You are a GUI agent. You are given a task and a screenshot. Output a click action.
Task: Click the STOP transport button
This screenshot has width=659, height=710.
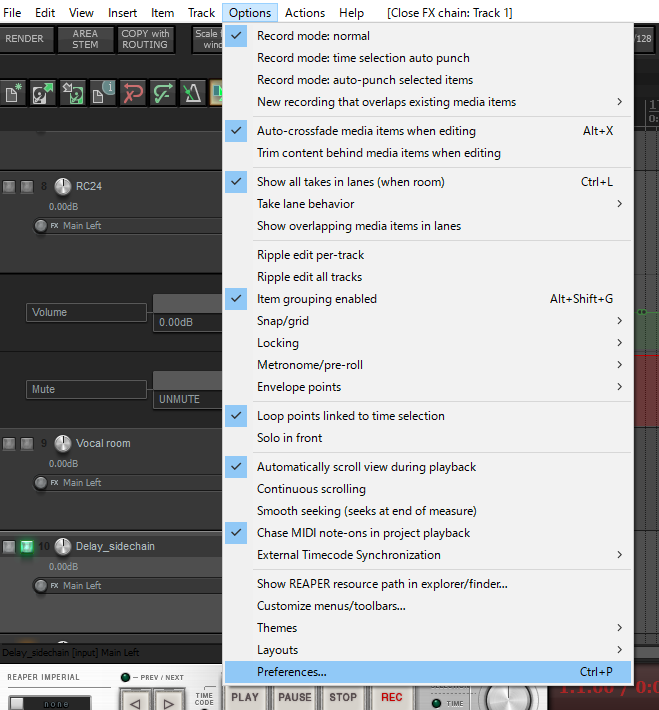(343, 697)
